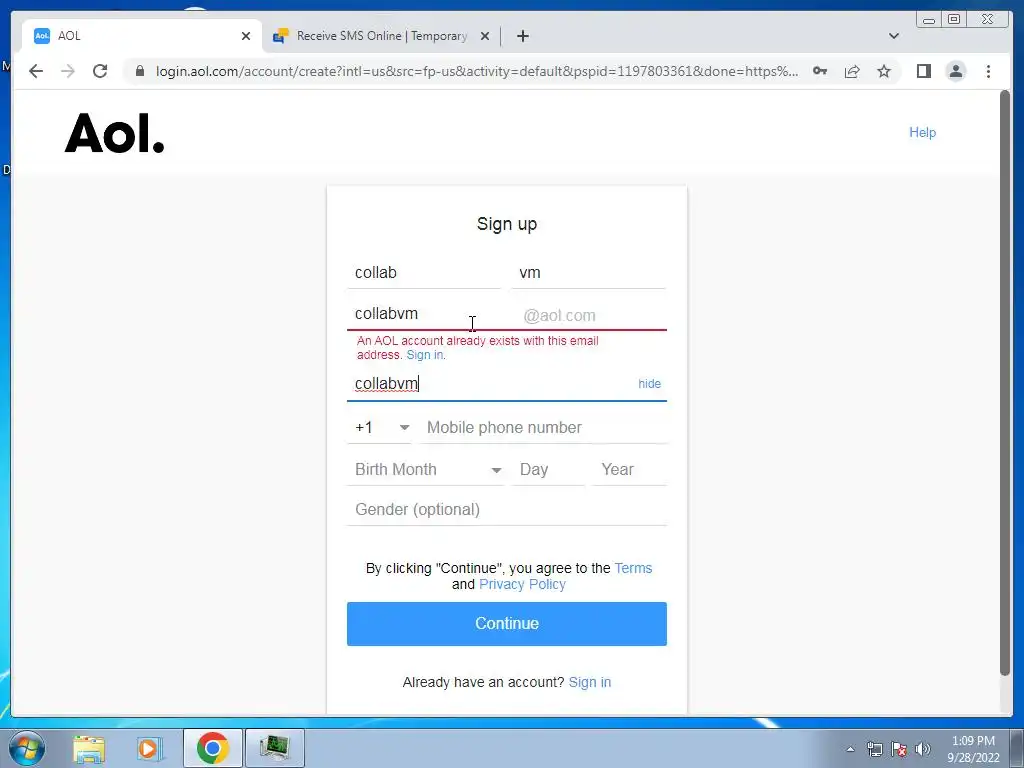The image size is (1024, 768).
Task: Open the Help link
Action: click(922, 133)
